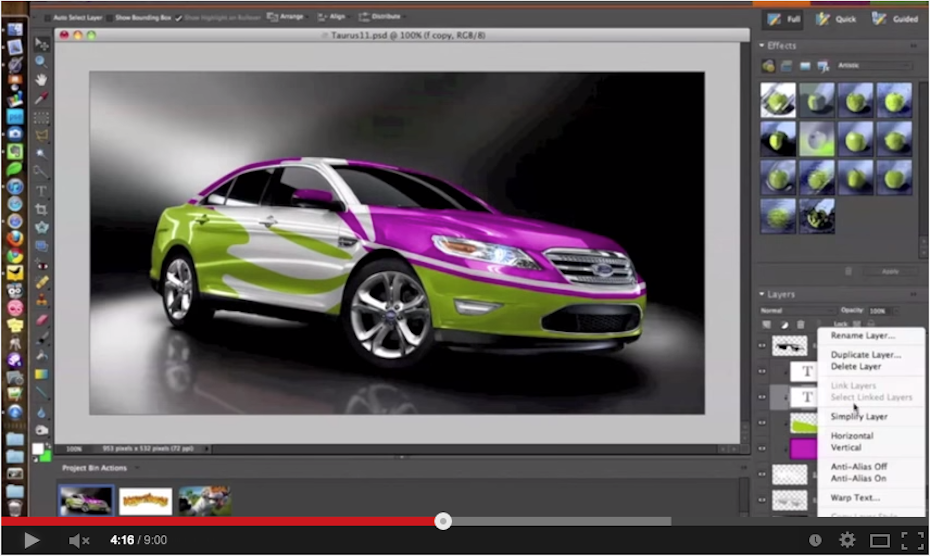Image resolution: width=930 pixels, height=556 pixels.
Task: Pick the Hand tool
Action: 42,79
